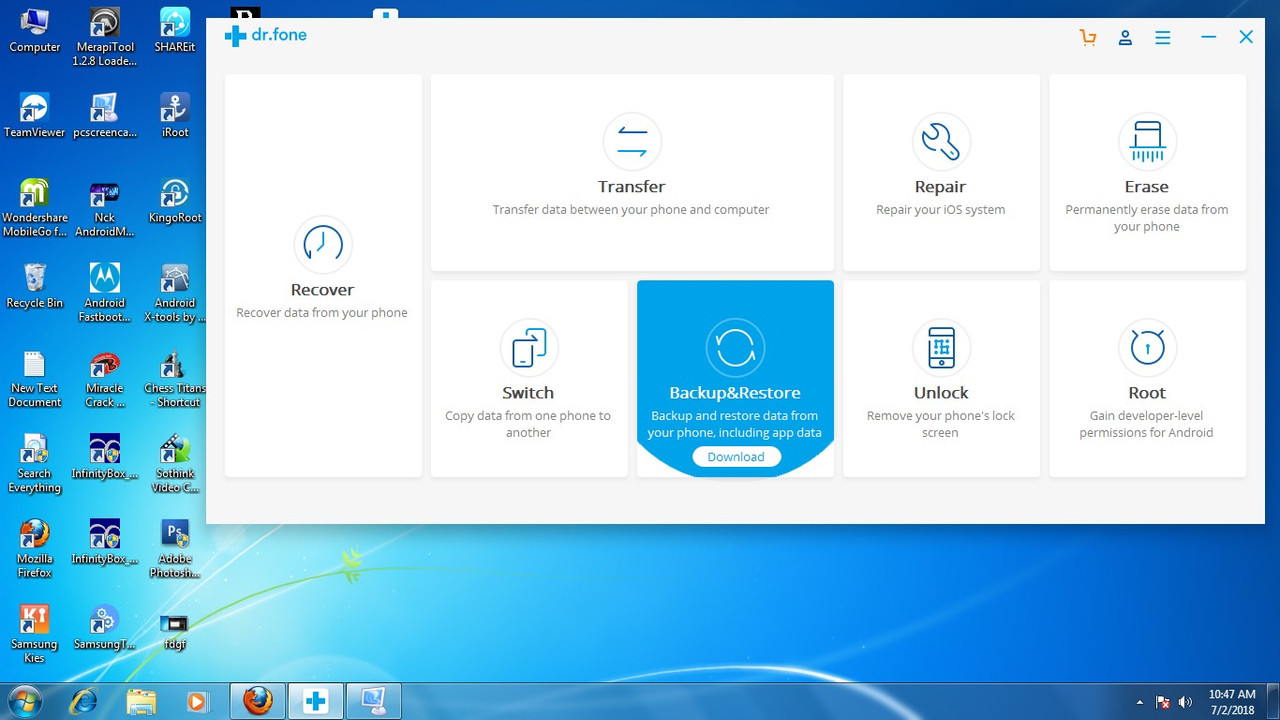
Task: Open Windows Explorer from taskbar
Action: [141, 701]
